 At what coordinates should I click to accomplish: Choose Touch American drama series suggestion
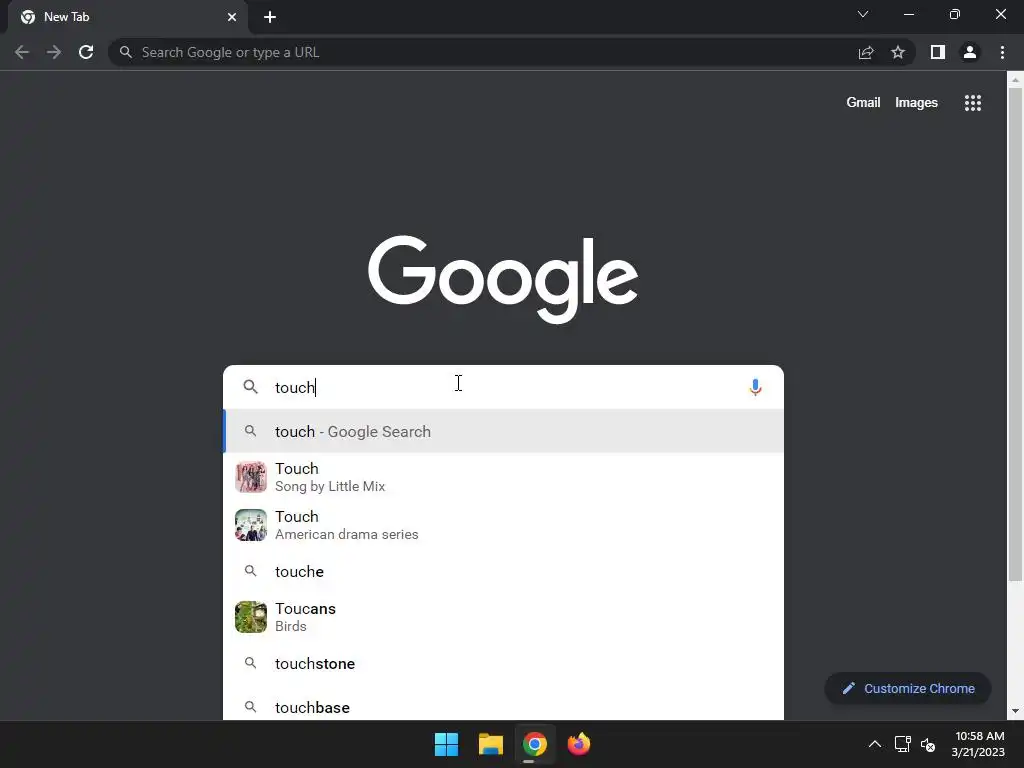[x=504, y=525]
